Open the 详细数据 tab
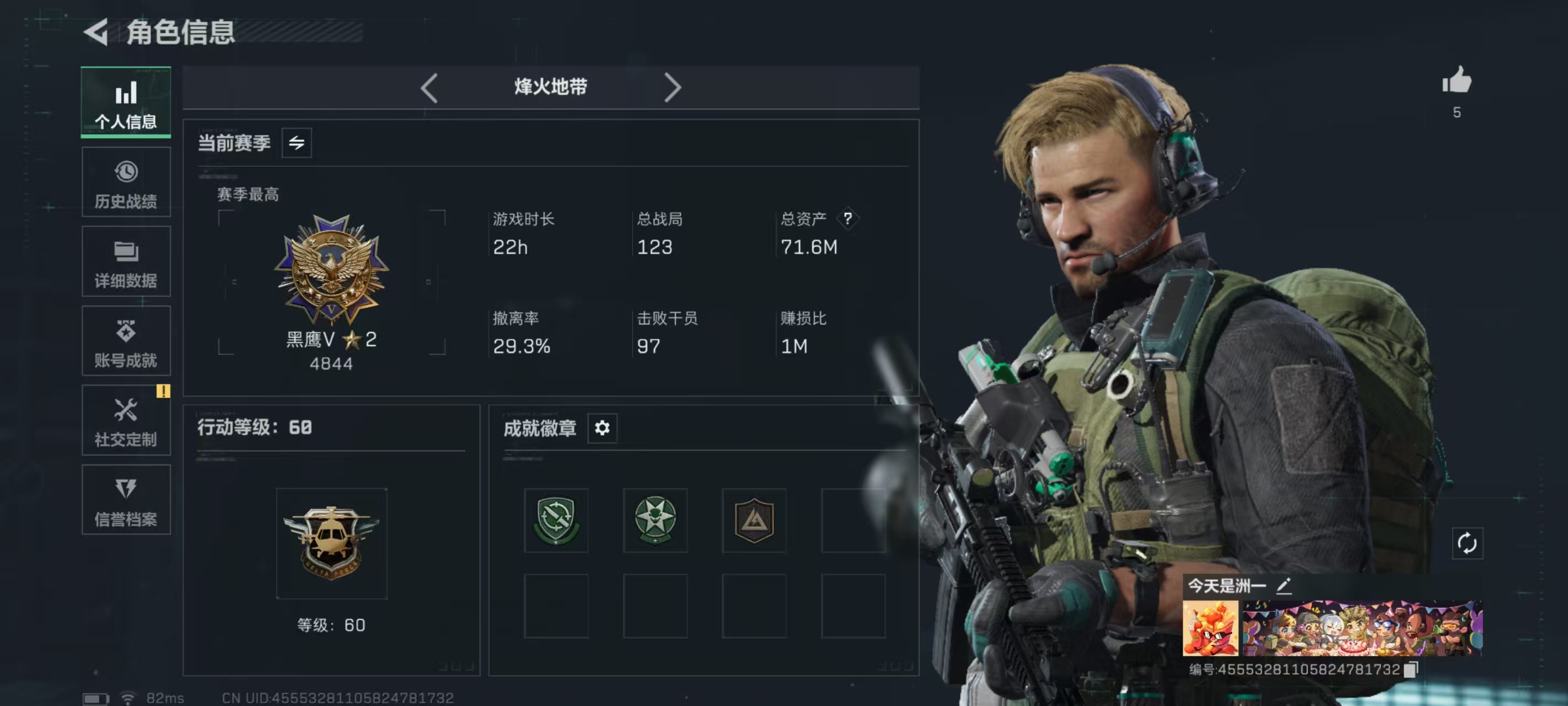 pos(126,261)
